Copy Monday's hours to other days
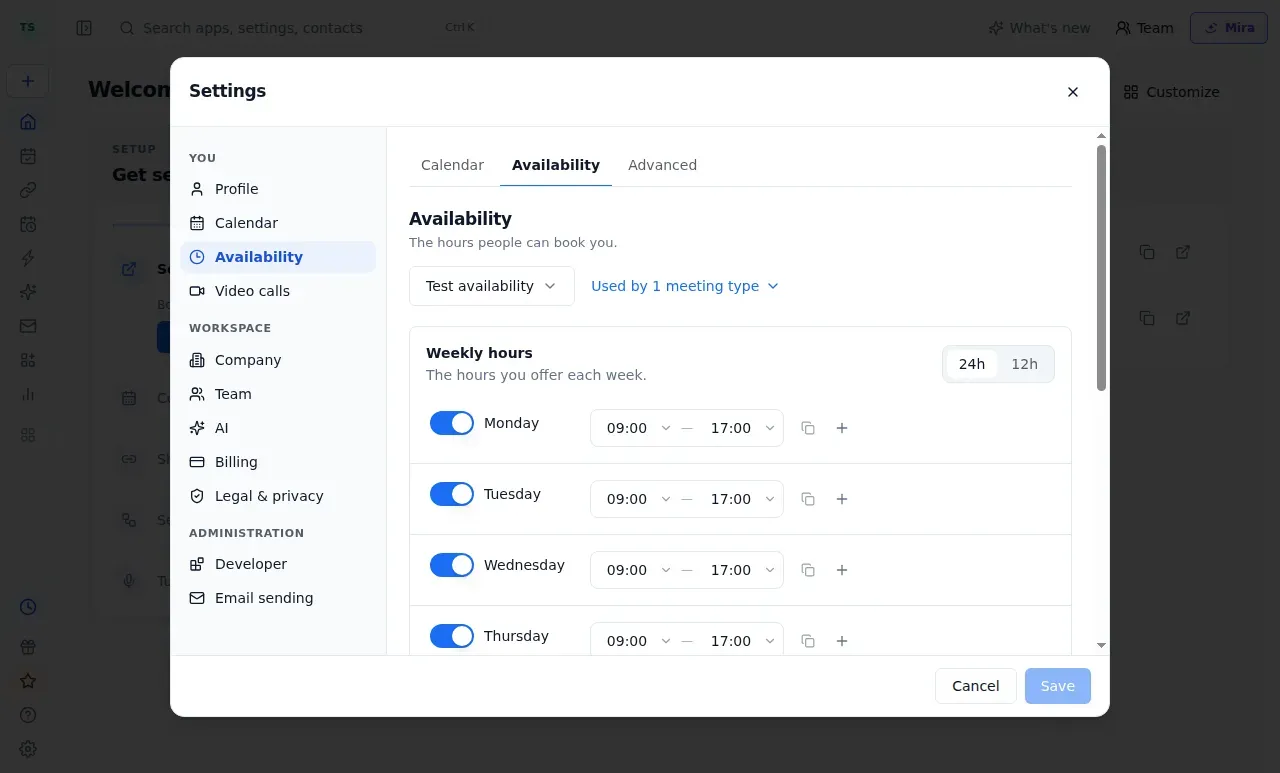This screenshot has width=1280, height=773. [x=808, y=428]
